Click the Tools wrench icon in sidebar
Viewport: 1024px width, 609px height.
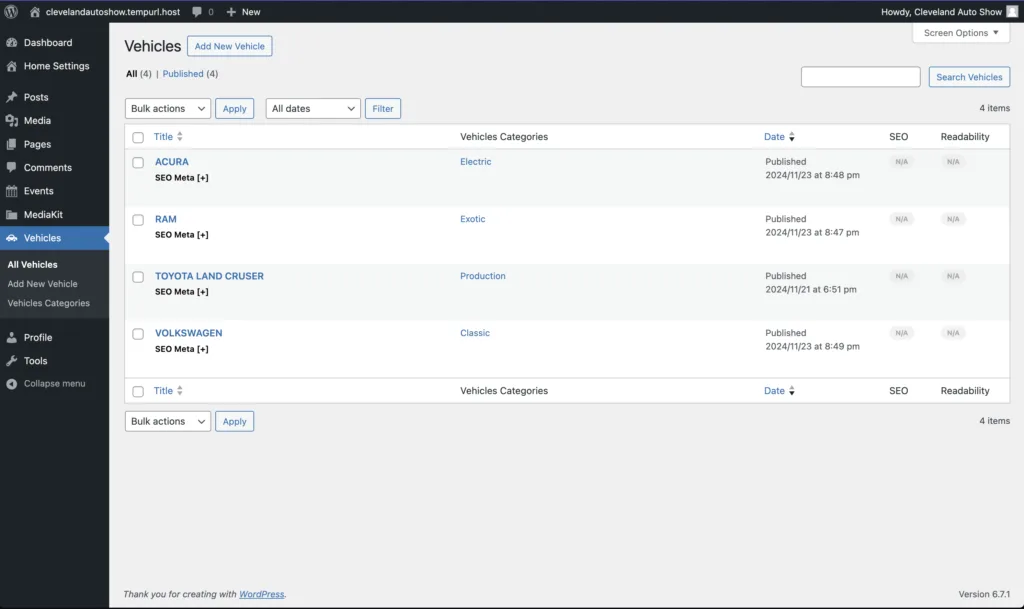(x=12, y=361)
